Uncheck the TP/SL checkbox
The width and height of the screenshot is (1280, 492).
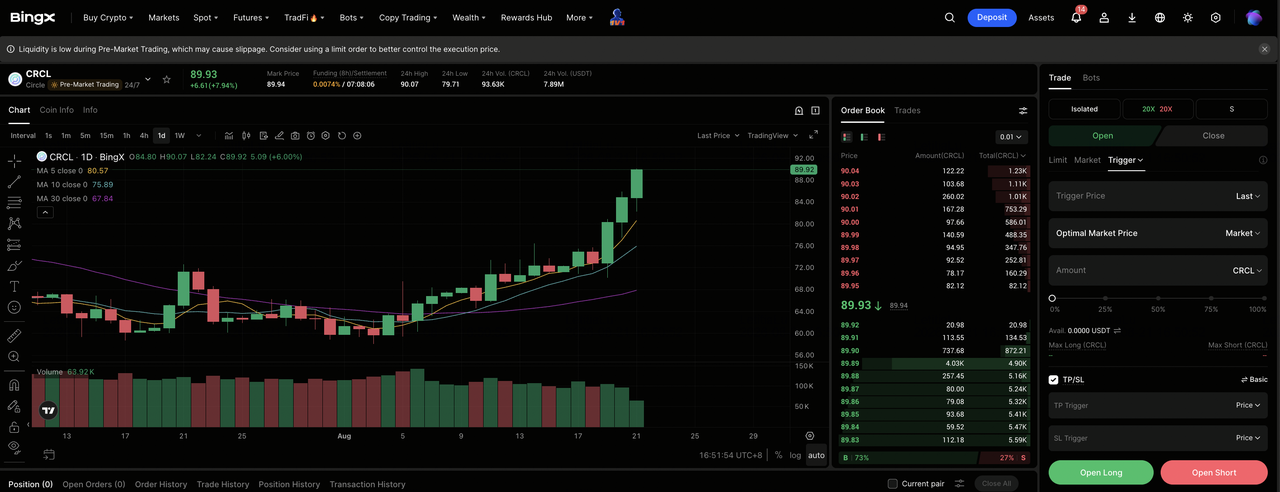point(1054,380)
